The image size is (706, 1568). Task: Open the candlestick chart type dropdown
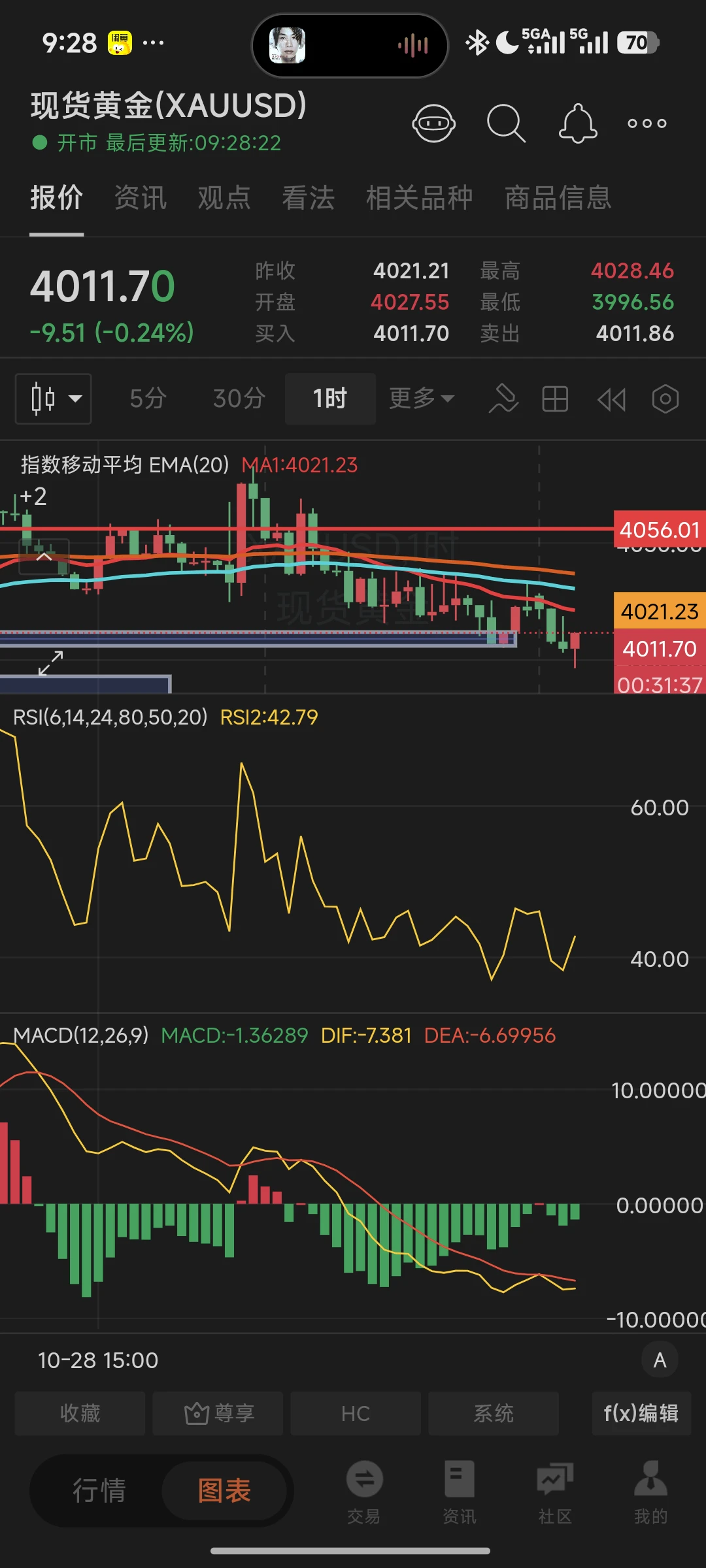coord(54,399)
